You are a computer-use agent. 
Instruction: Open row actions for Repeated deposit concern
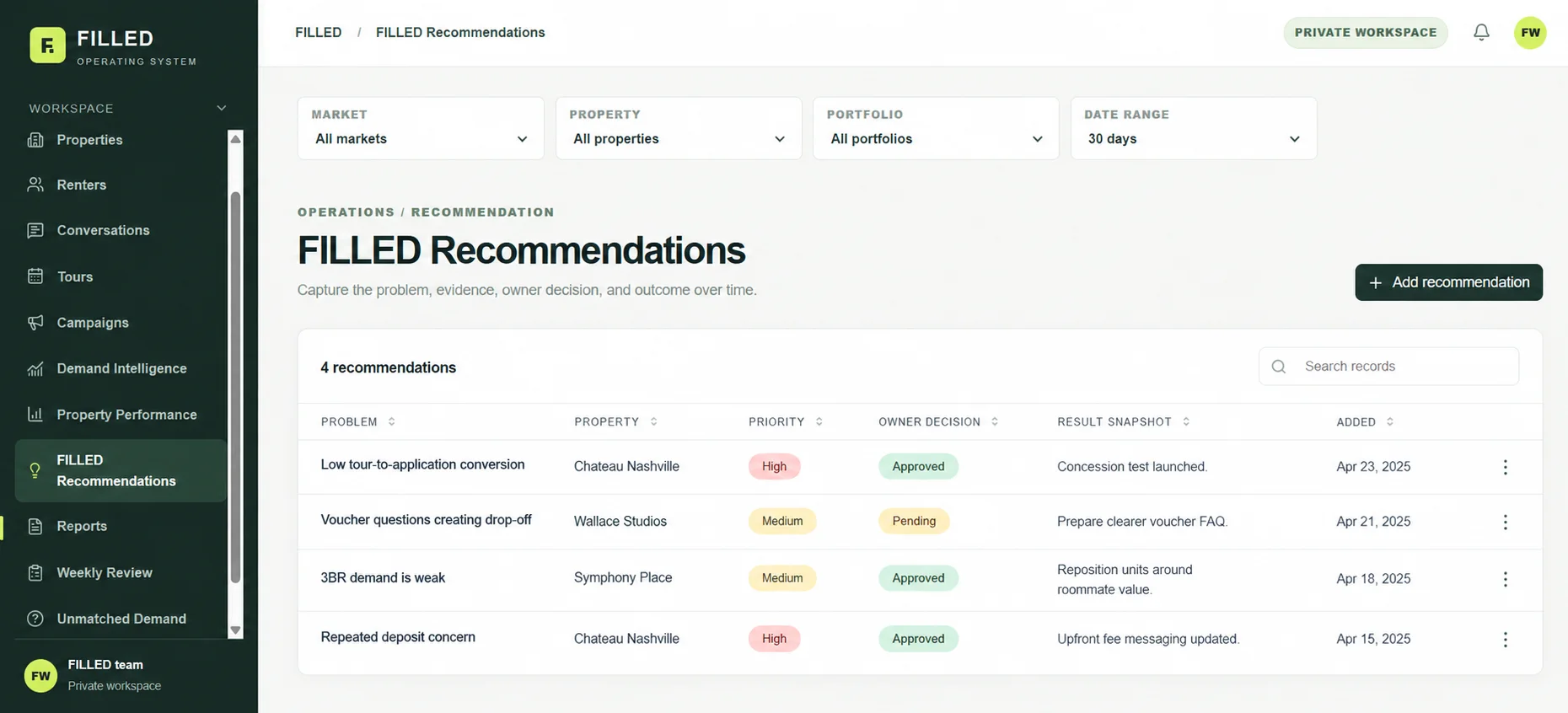pos(1505,640)
